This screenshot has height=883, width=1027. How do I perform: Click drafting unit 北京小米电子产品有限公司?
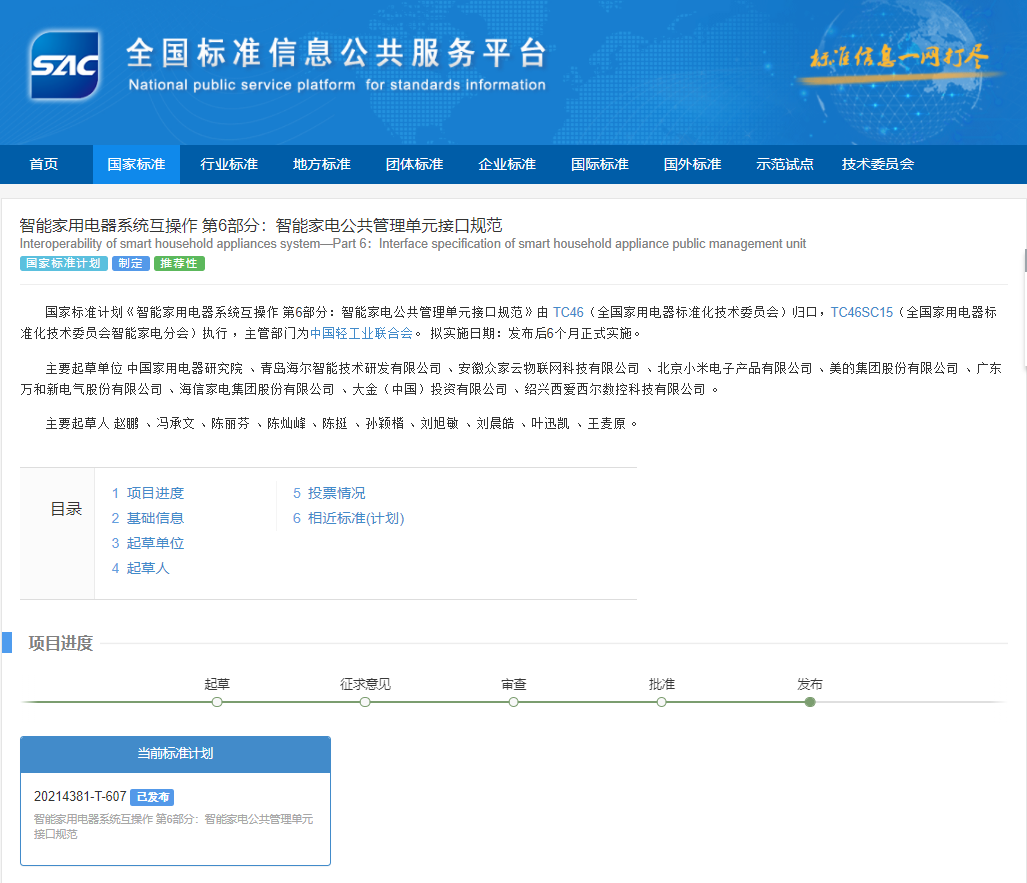pos(734,369)
